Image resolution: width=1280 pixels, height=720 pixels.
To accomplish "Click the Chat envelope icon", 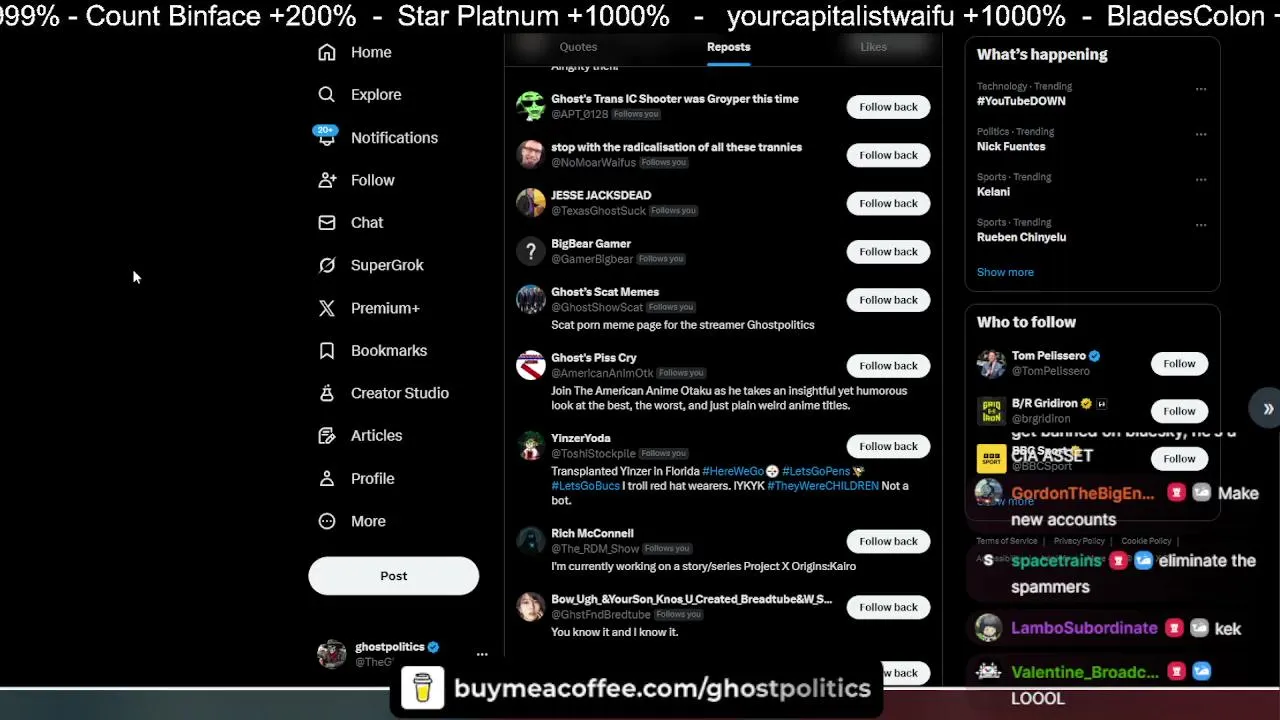I will pyautogui.click(x=327, y=222).
